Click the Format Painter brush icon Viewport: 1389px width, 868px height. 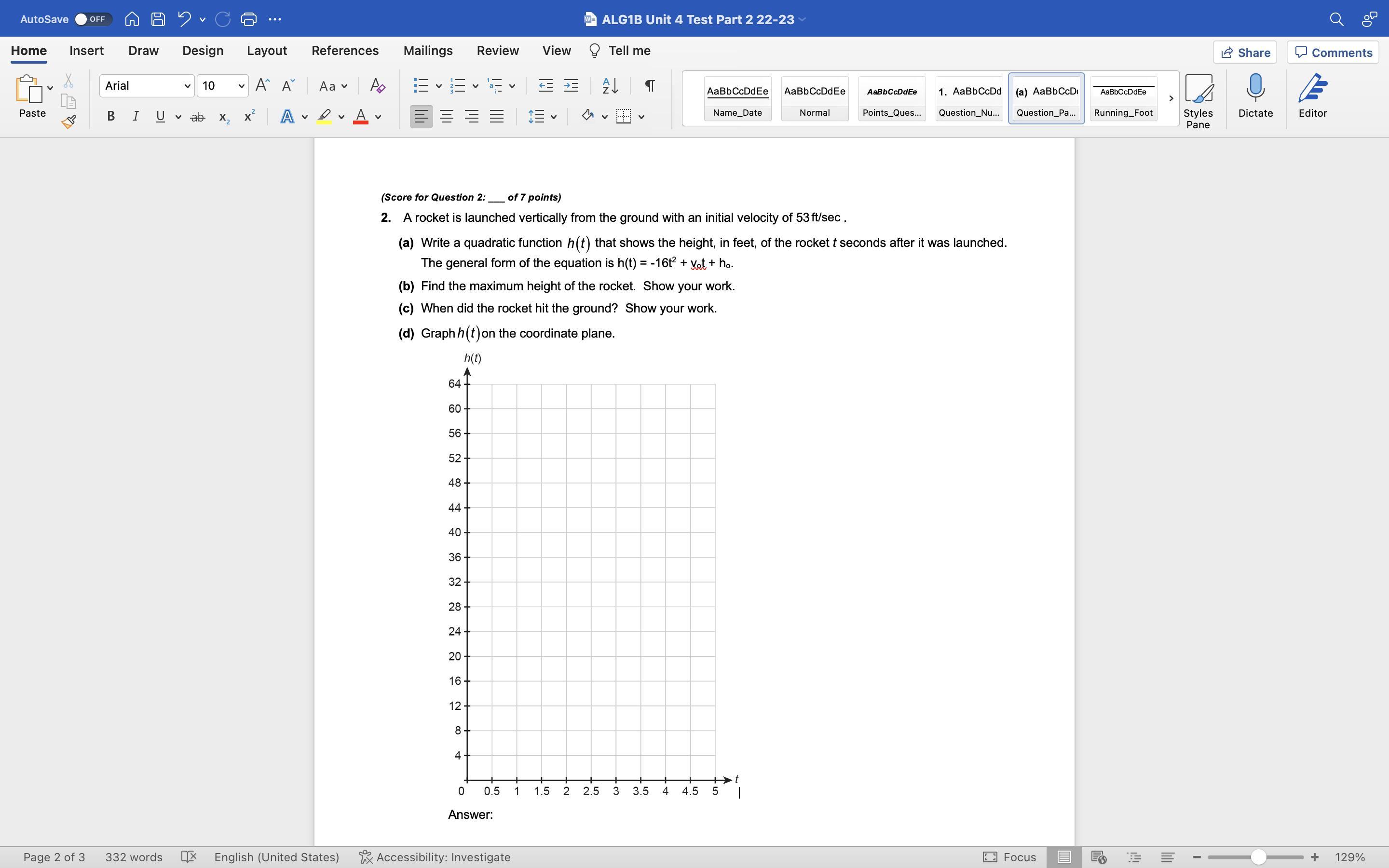click(69, 121)
